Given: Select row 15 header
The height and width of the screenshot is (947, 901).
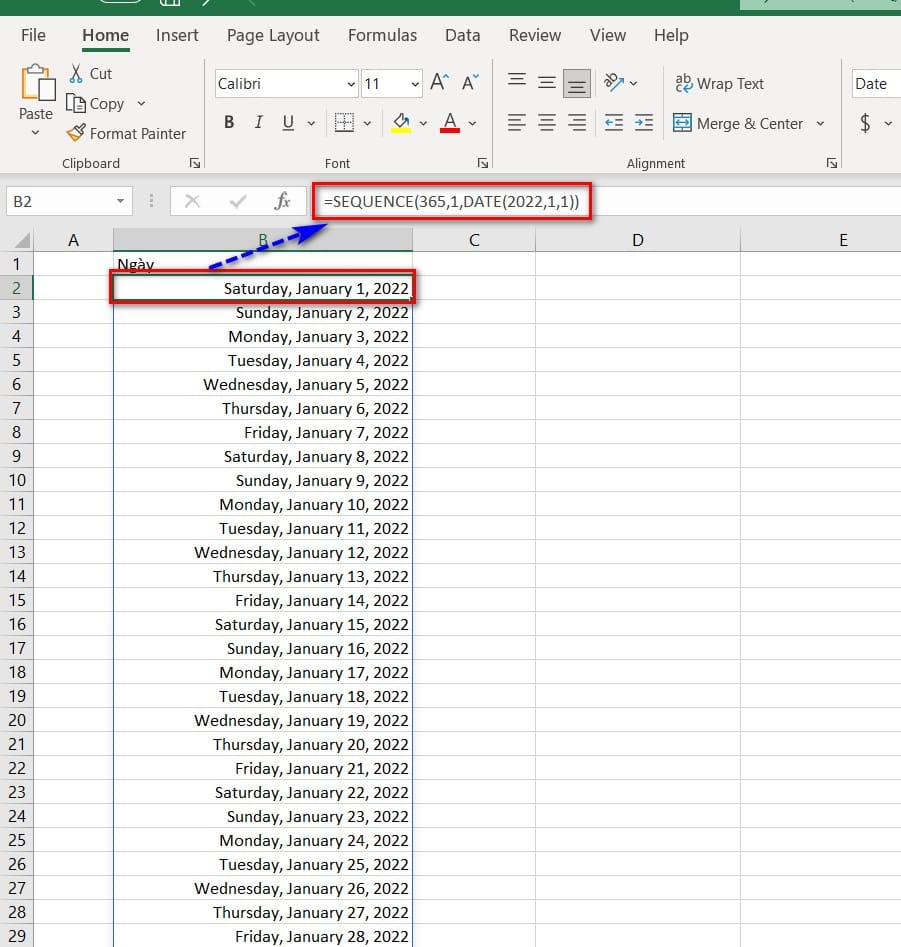Looking at the screenshot, I should 17,600.
